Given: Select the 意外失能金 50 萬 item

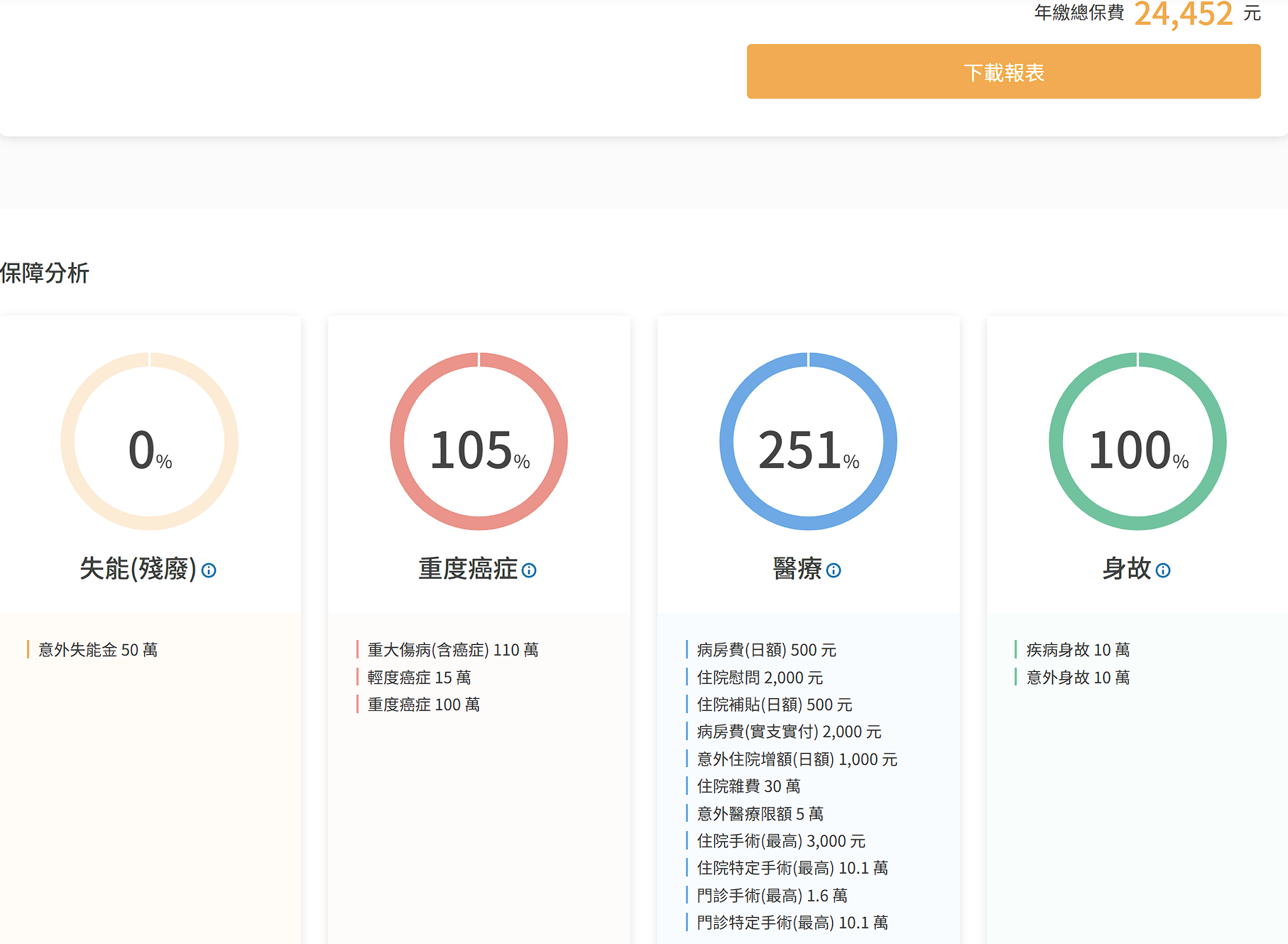Looking at the screenshot, I should (x=98, y=650).
